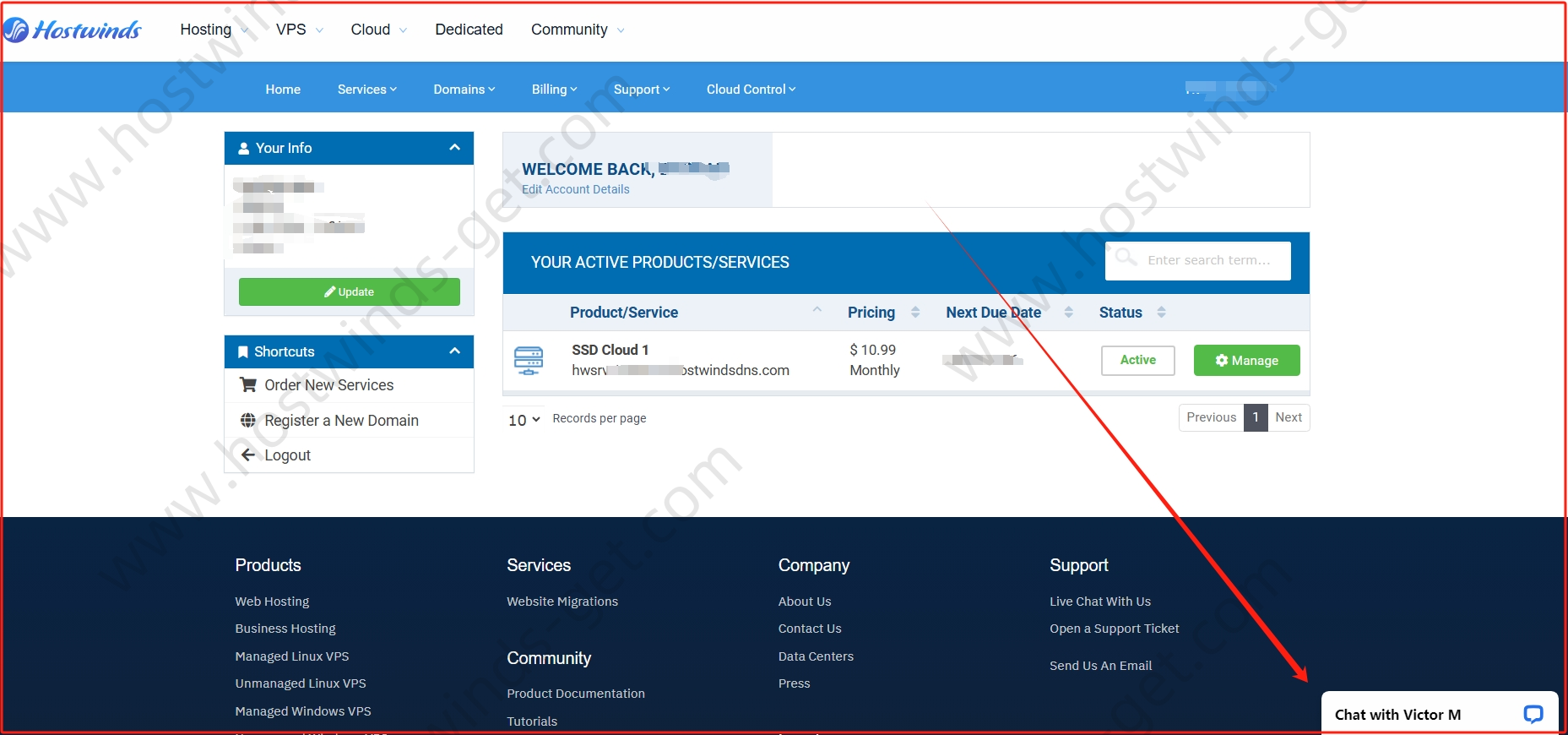Screen dimensions: 1568x735
Task: Open the Cloud Control menu
Action: coord(751,90)
